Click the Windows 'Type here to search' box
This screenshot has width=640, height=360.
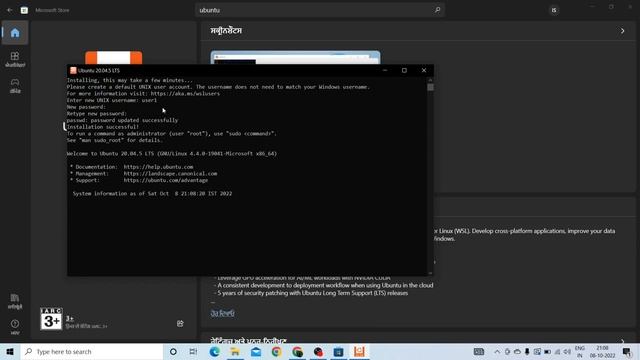92,351
